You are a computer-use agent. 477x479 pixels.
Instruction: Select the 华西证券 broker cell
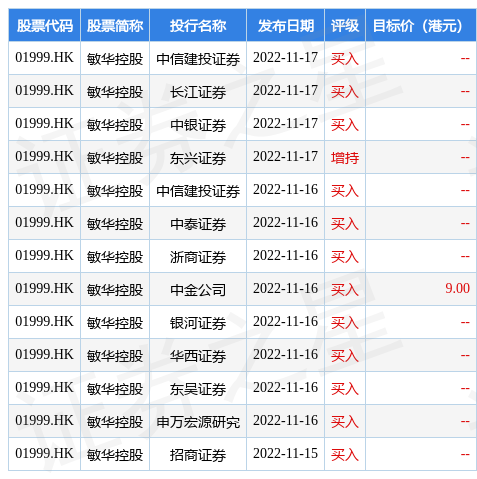[198, 356]
